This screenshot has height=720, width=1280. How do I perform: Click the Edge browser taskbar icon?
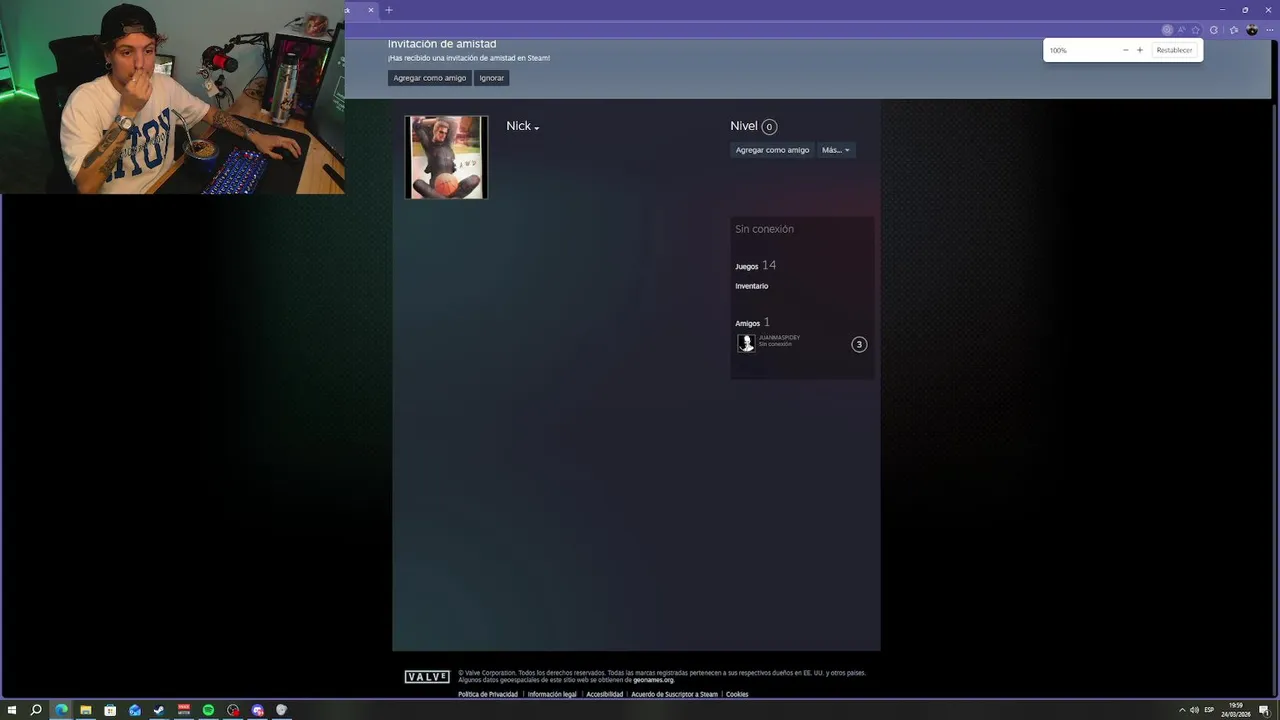pos(61,710)
